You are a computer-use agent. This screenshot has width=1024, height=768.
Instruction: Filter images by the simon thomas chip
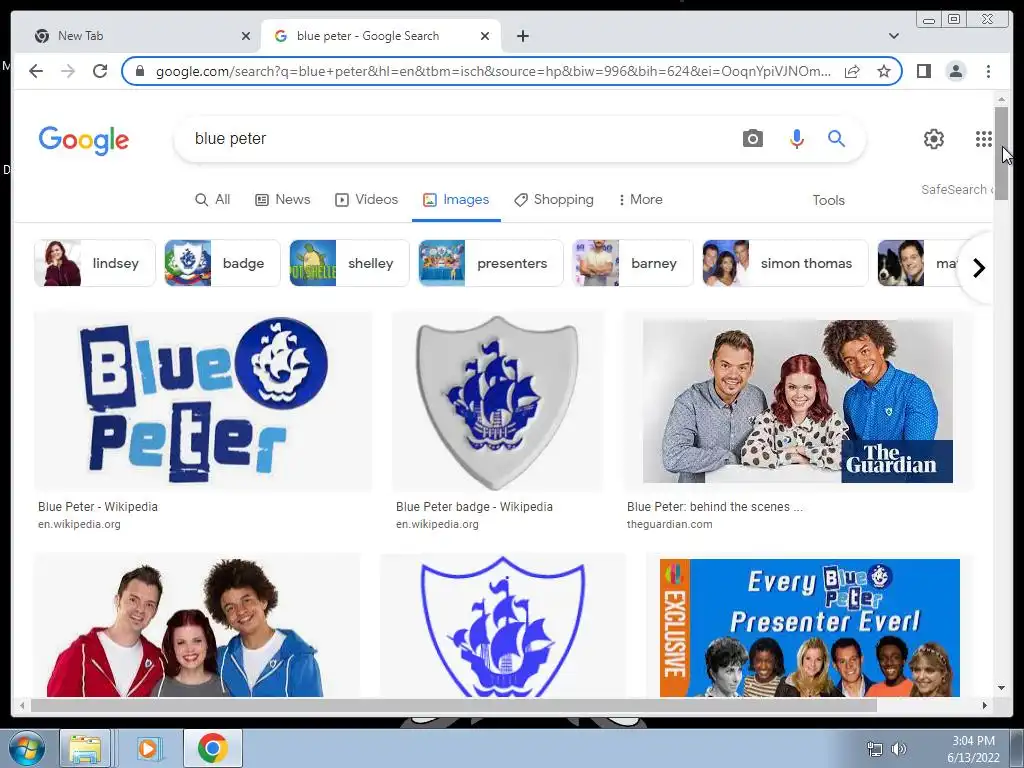tap(785, 263)
